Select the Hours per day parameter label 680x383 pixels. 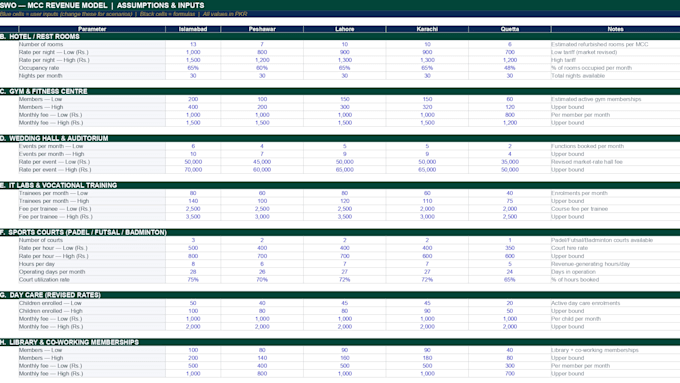click(x=37, y=264)
